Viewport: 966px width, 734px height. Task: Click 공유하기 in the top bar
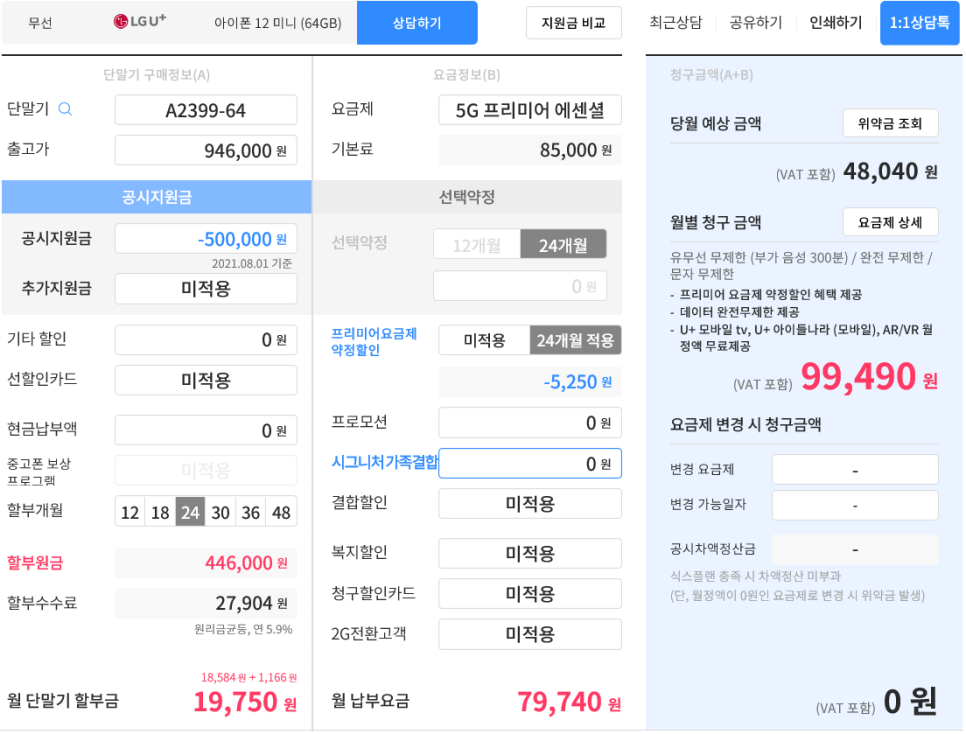[x=756, y=23]
